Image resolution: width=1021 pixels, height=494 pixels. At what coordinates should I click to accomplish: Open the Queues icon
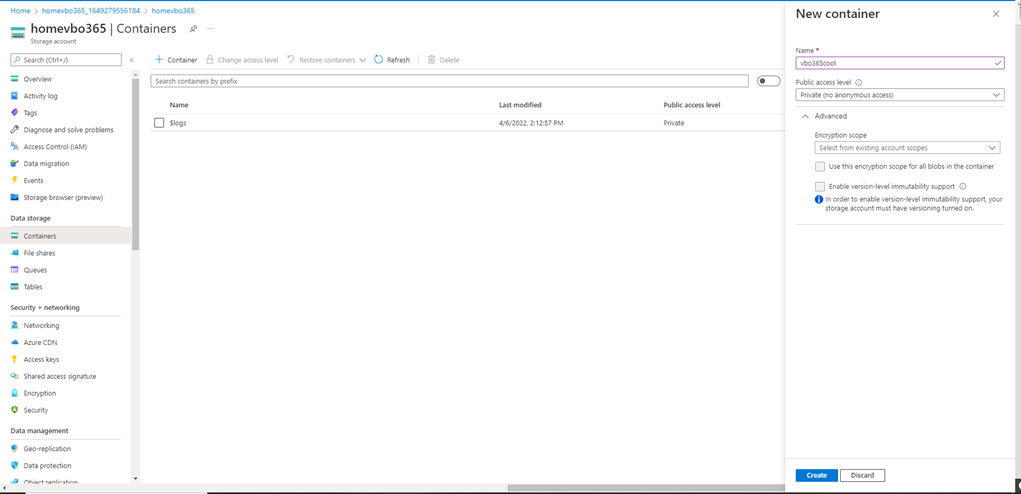14,269
